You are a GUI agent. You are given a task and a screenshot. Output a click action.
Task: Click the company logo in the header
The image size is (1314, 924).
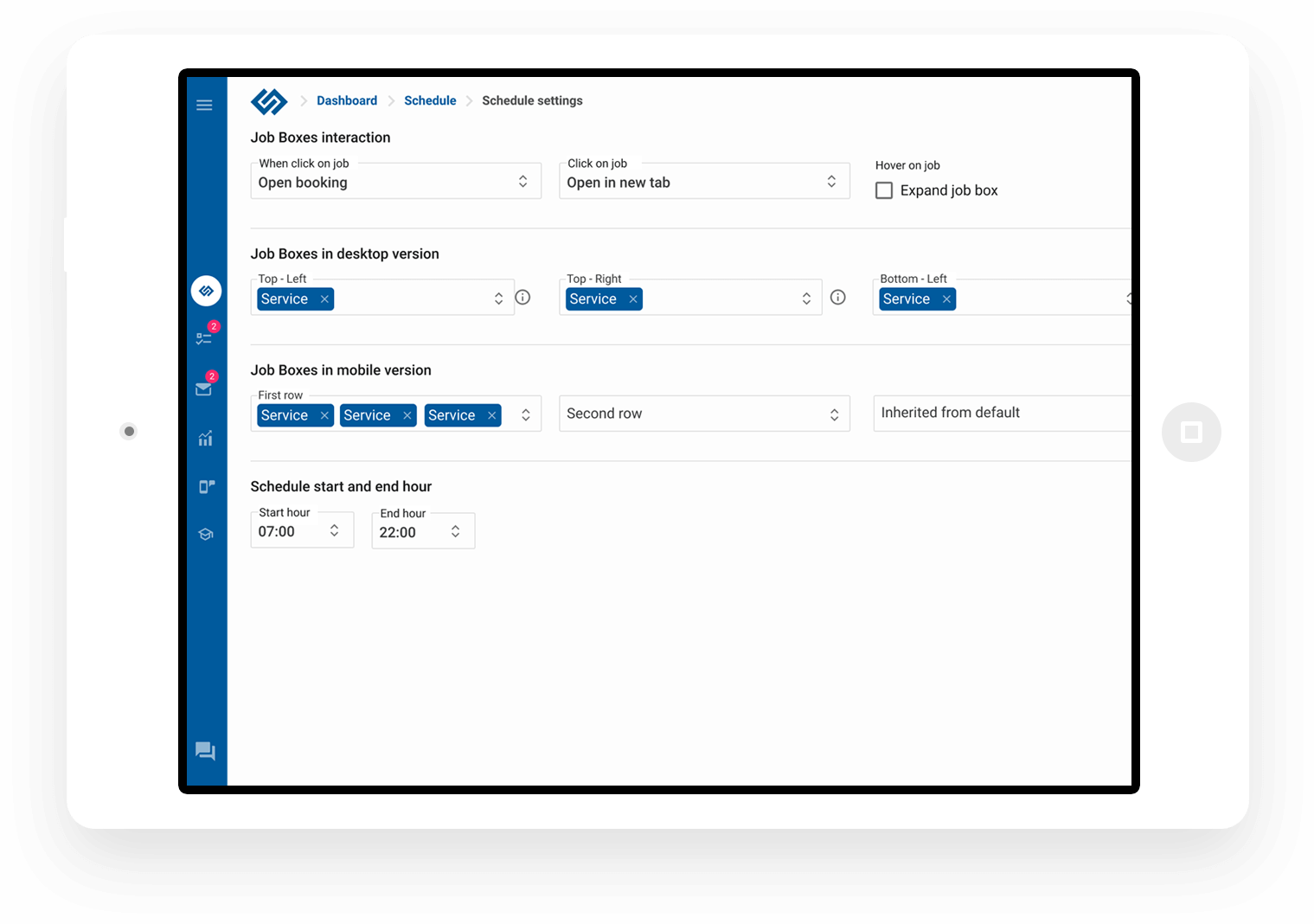269,101
